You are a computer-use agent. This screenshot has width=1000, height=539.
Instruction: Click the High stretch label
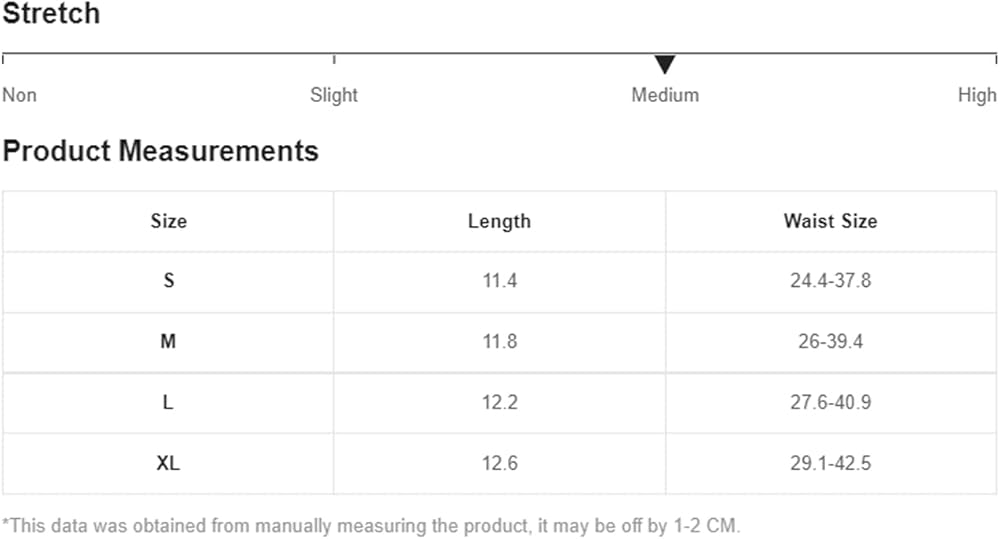pyautogui.click(x=977, y=95)
